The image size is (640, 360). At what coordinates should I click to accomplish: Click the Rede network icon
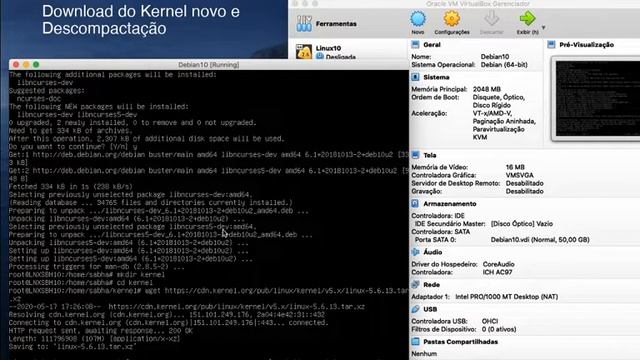coord(415,284)
